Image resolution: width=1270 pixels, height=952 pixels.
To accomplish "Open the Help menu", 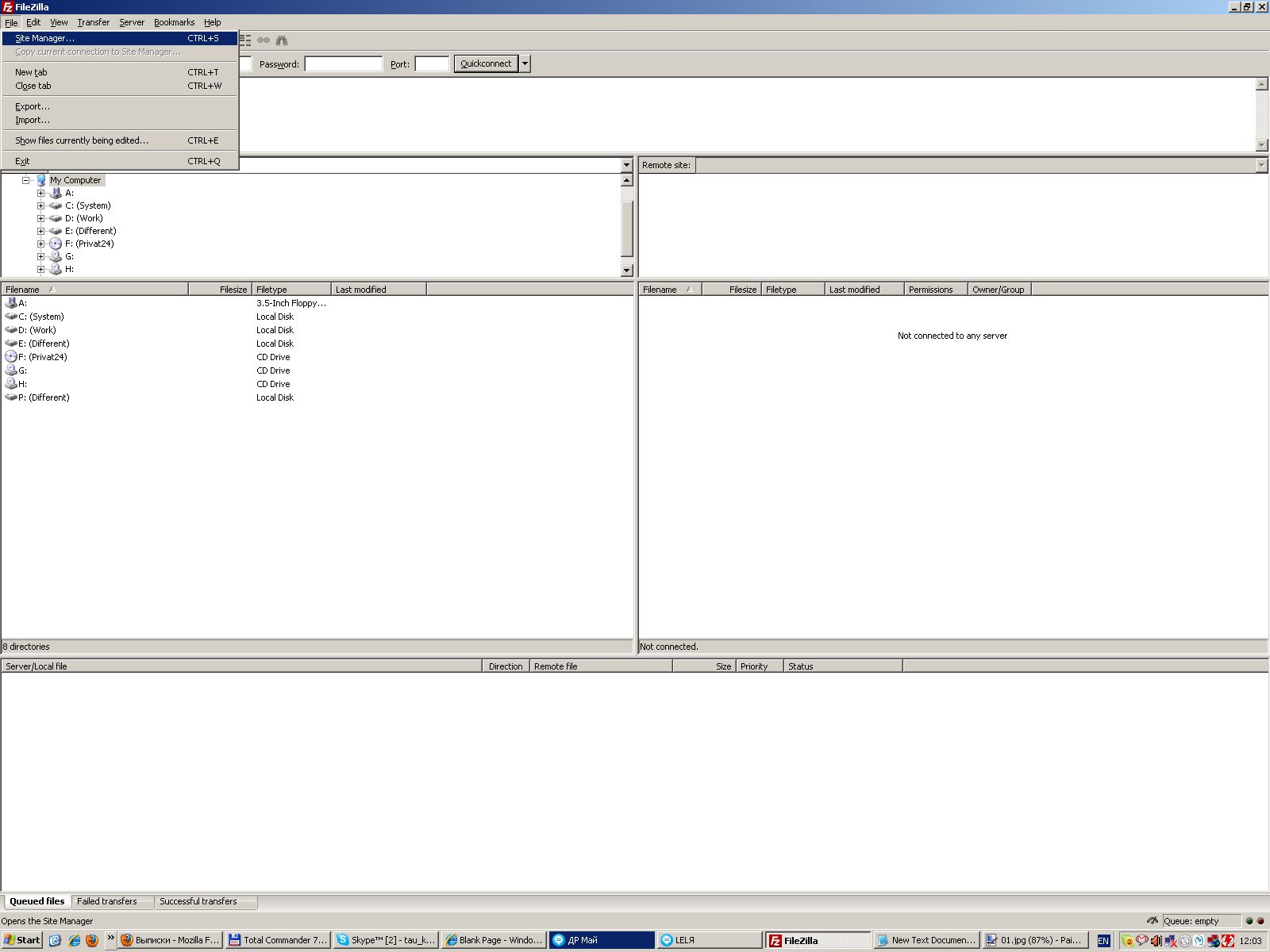I will pos(213,22).
